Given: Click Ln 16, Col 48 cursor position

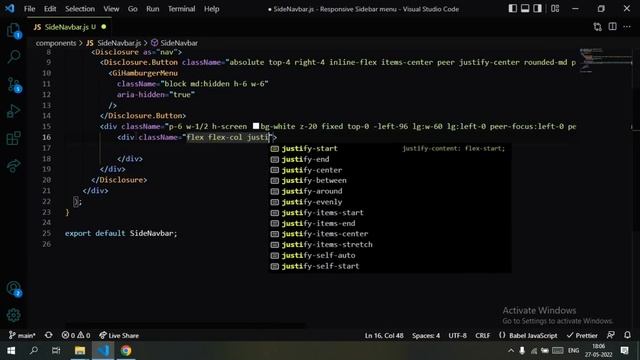Looking at the screenshot, I should [x=384, y=335].
